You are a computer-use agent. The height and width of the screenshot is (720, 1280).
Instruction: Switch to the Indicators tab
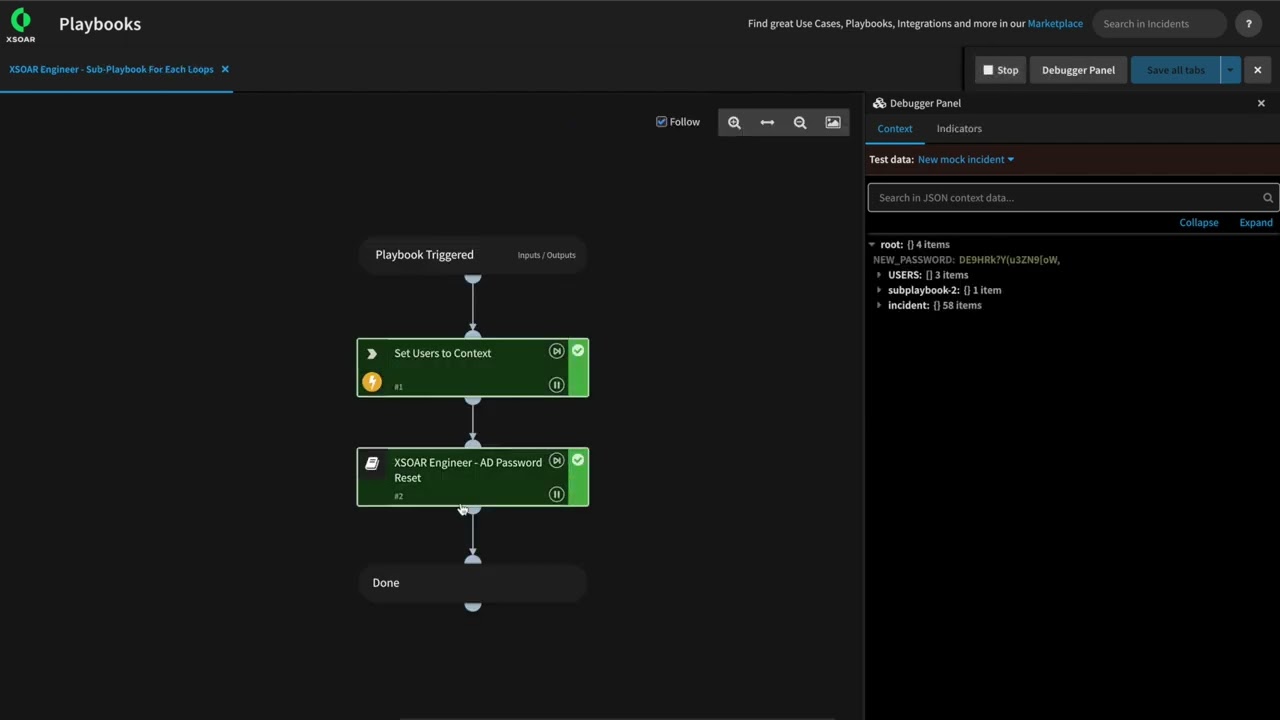coord(959,129)
